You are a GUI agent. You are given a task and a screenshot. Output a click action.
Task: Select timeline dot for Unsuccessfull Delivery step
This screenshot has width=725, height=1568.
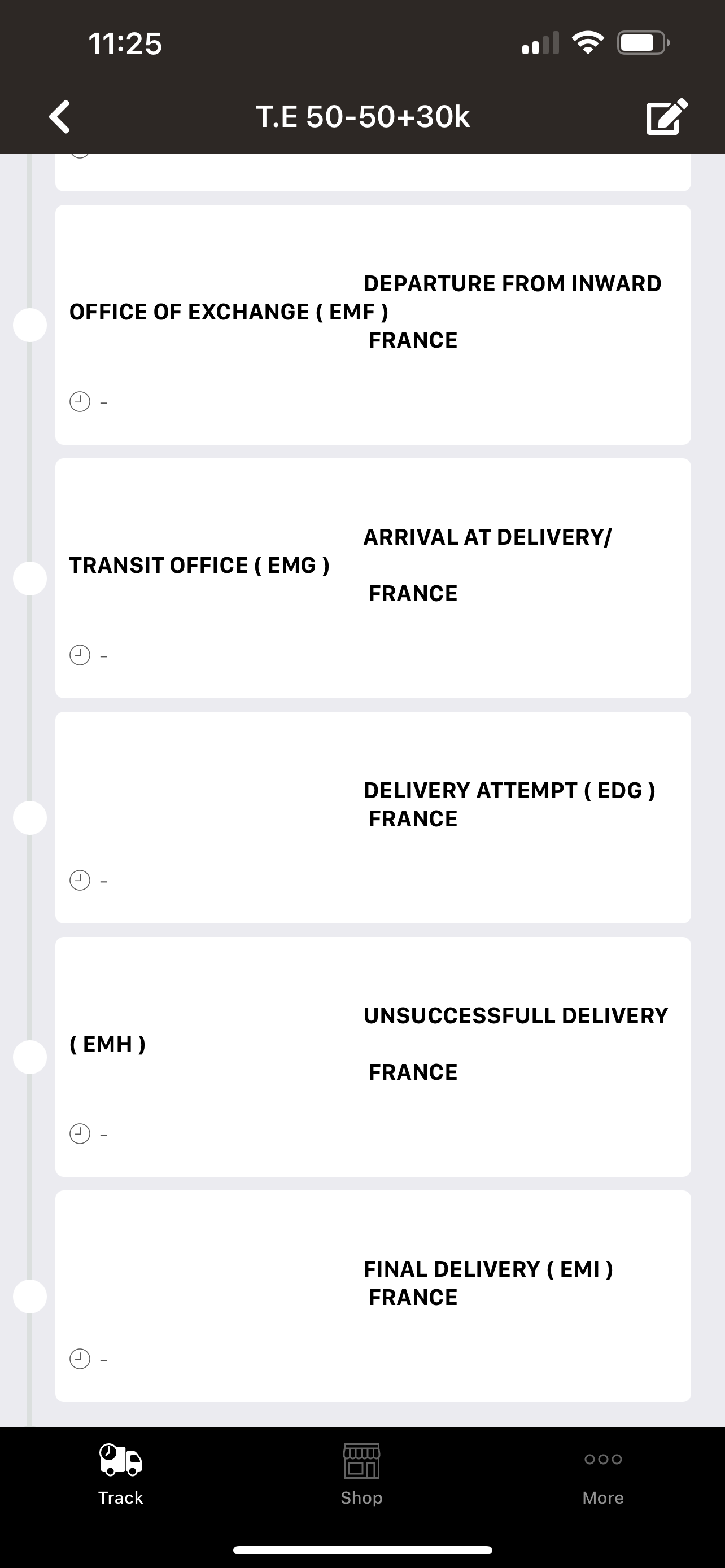click(30, 1057)
